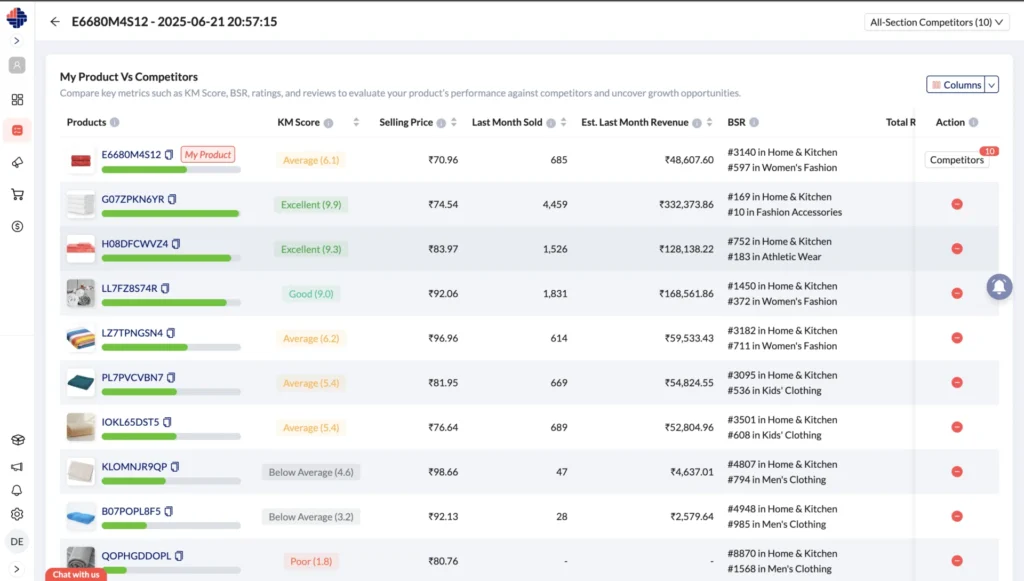Click the Columns button
The width and height of the screenshot is (1024, 581).
click(955, 85)
